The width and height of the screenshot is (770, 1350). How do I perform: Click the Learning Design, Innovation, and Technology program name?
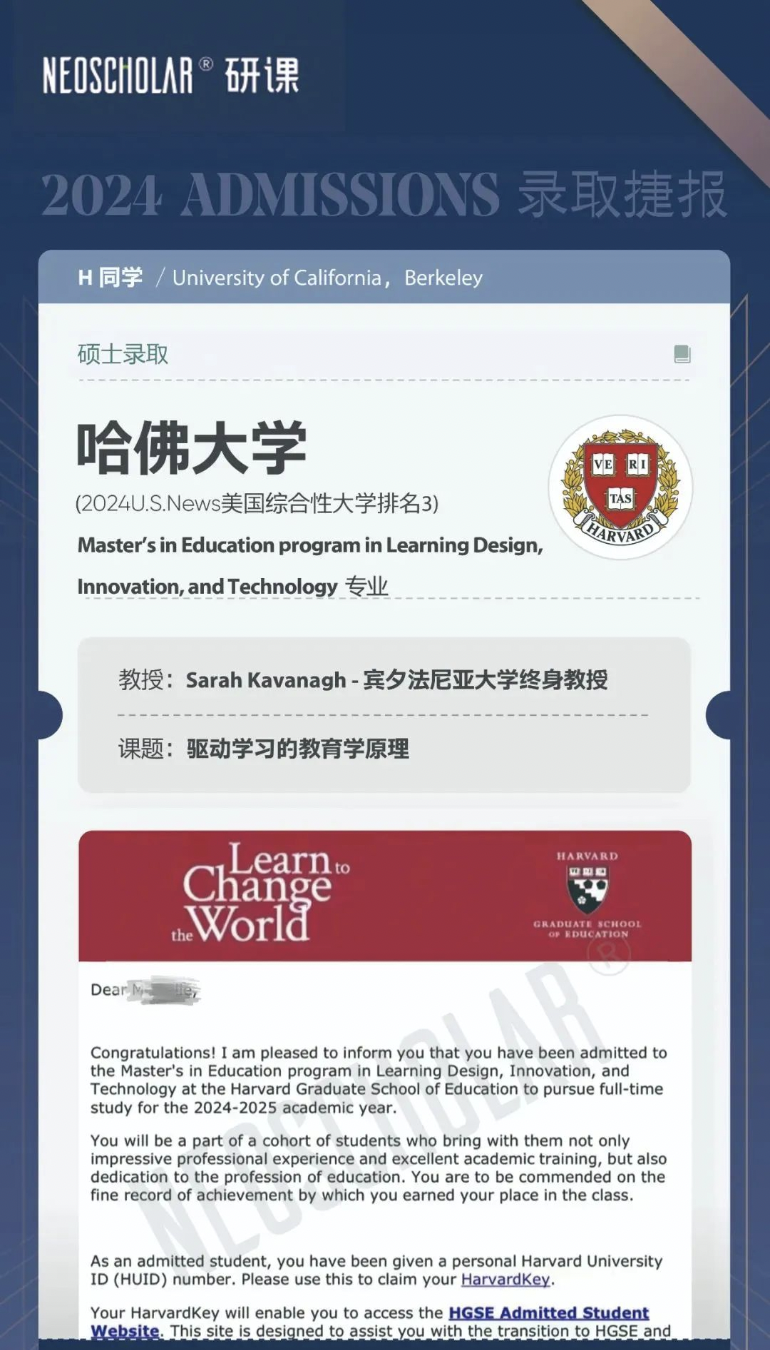click(x=310, y=566)
